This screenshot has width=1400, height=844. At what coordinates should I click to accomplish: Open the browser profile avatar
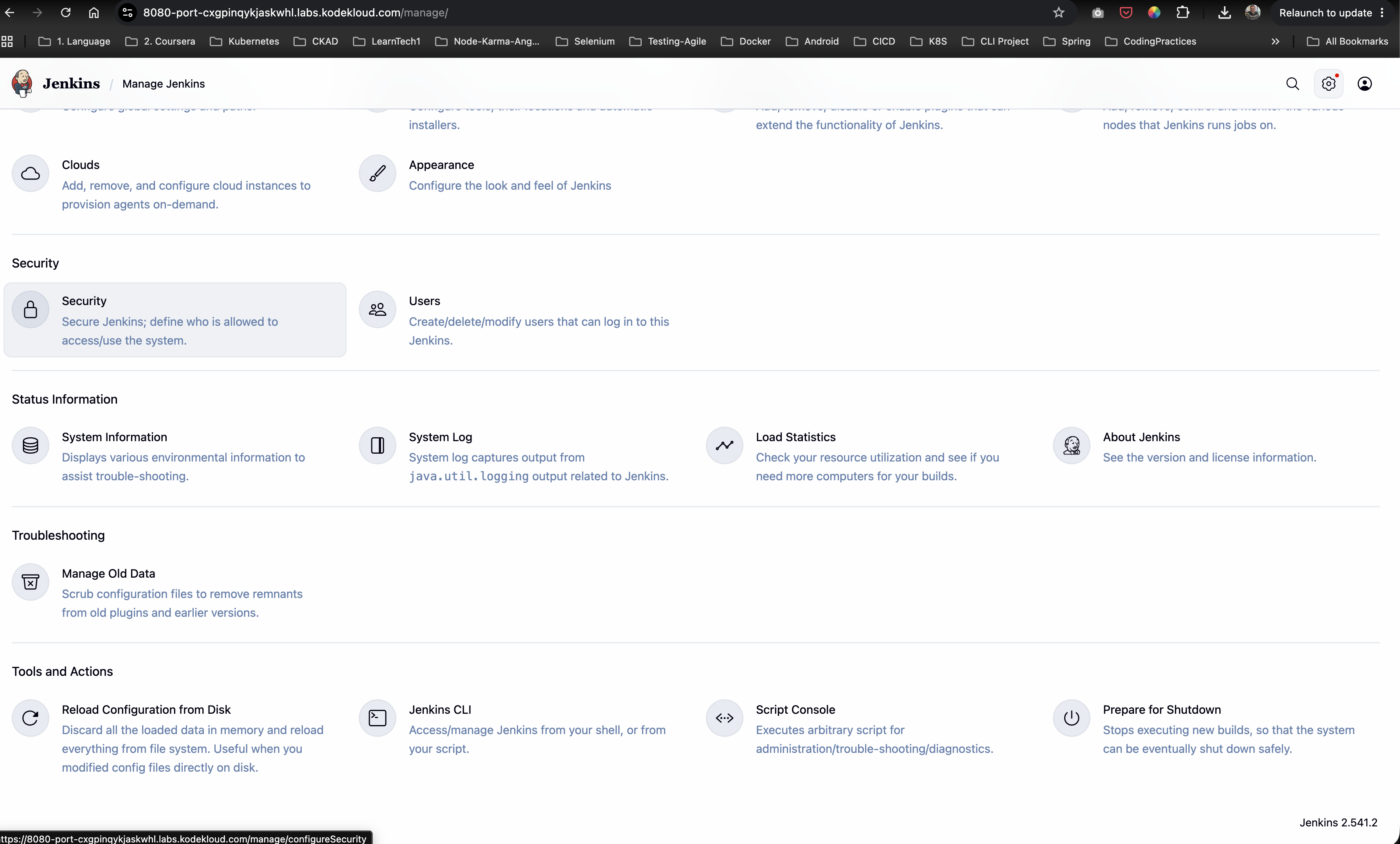pyautogui.click(x=1252, y=13)
